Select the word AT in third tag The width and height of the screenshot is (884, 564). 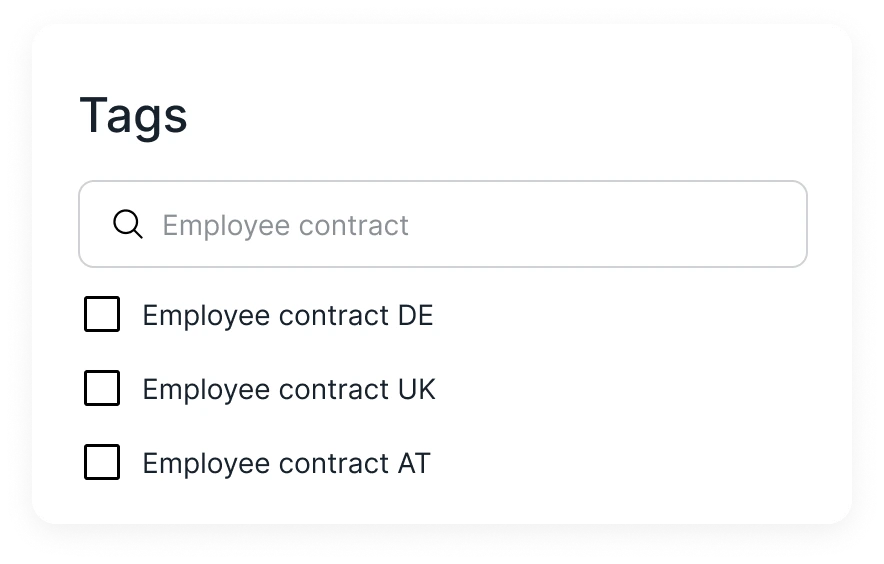click(x=414, y=463)
